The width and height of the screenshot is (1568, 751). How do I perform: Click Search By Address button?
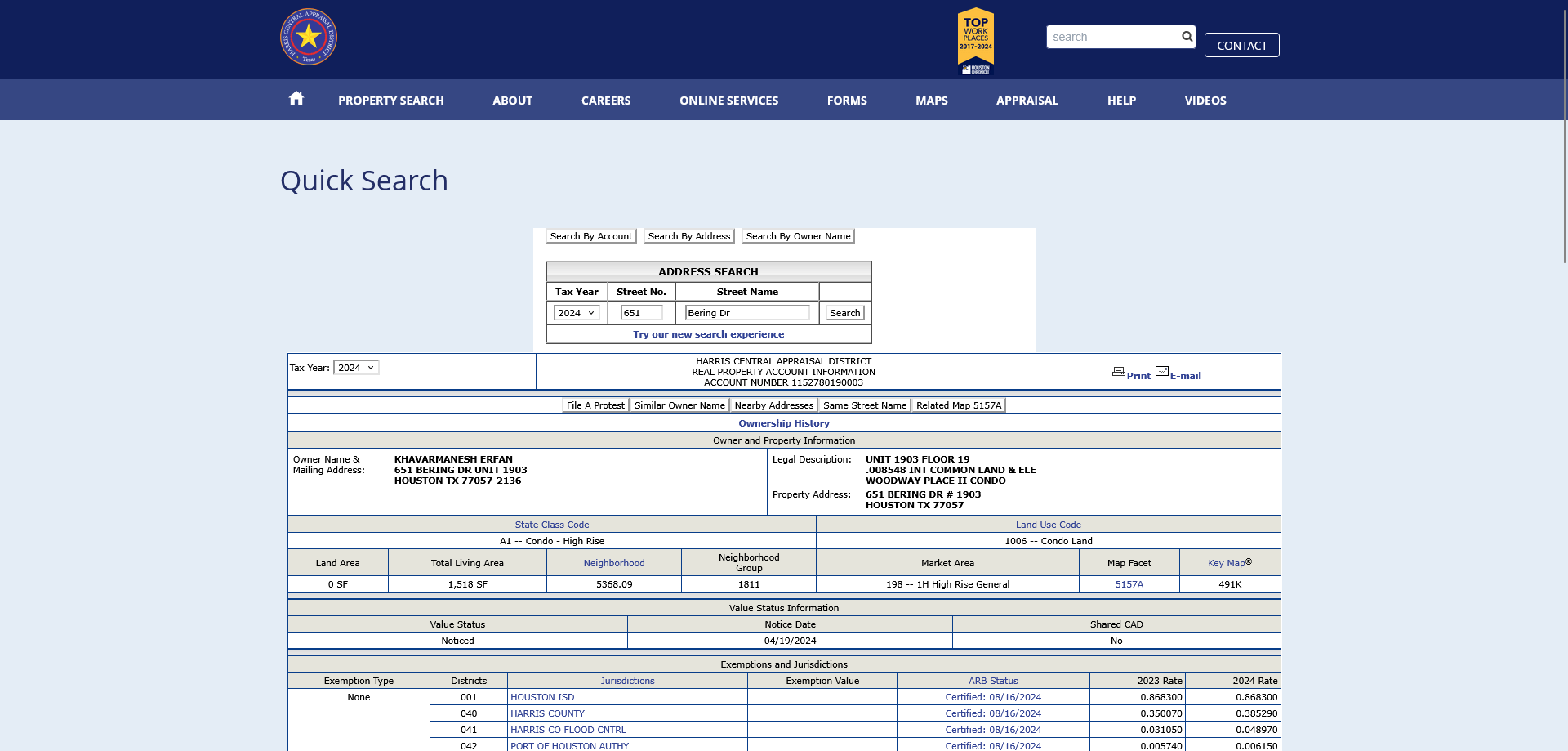point(689,236)
